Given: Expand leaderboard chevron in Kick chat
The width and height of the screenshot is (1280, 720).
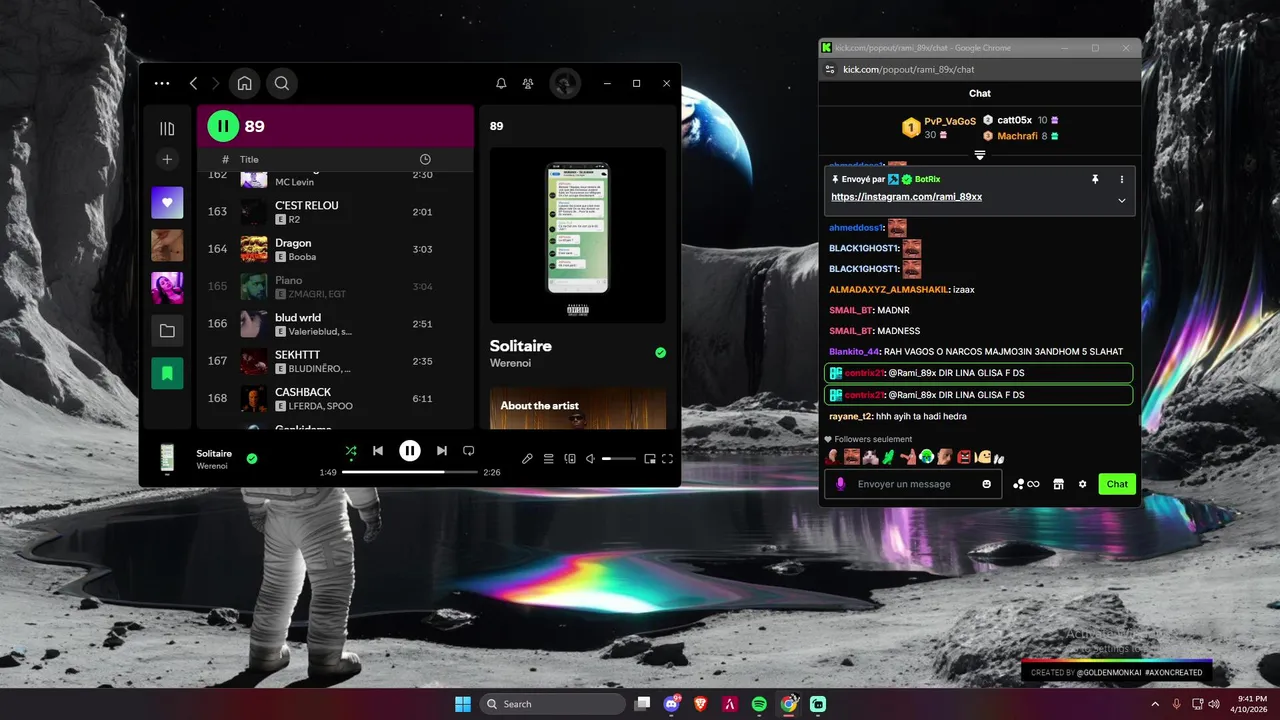Looking at the screenshot, I should (980, 155).
